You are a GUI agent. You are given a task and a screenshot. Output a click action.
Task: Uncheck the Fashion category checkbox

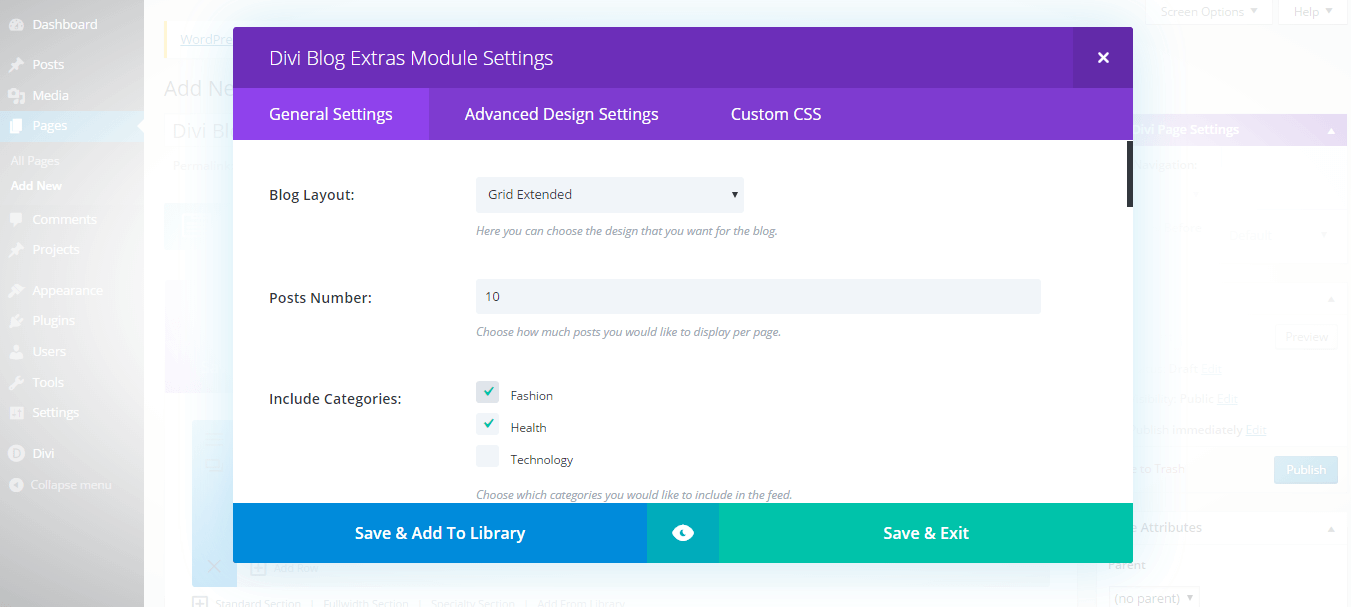487,391
